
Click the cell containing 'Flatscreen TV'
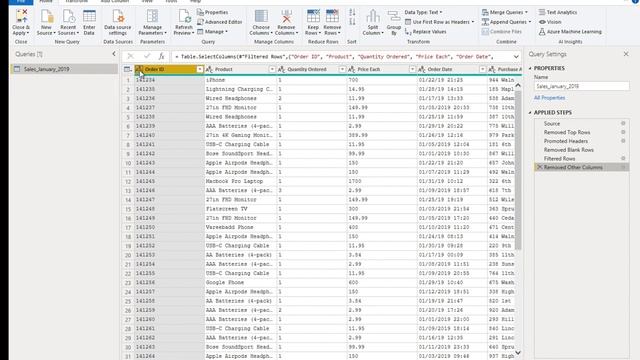[x=240, y=209]
